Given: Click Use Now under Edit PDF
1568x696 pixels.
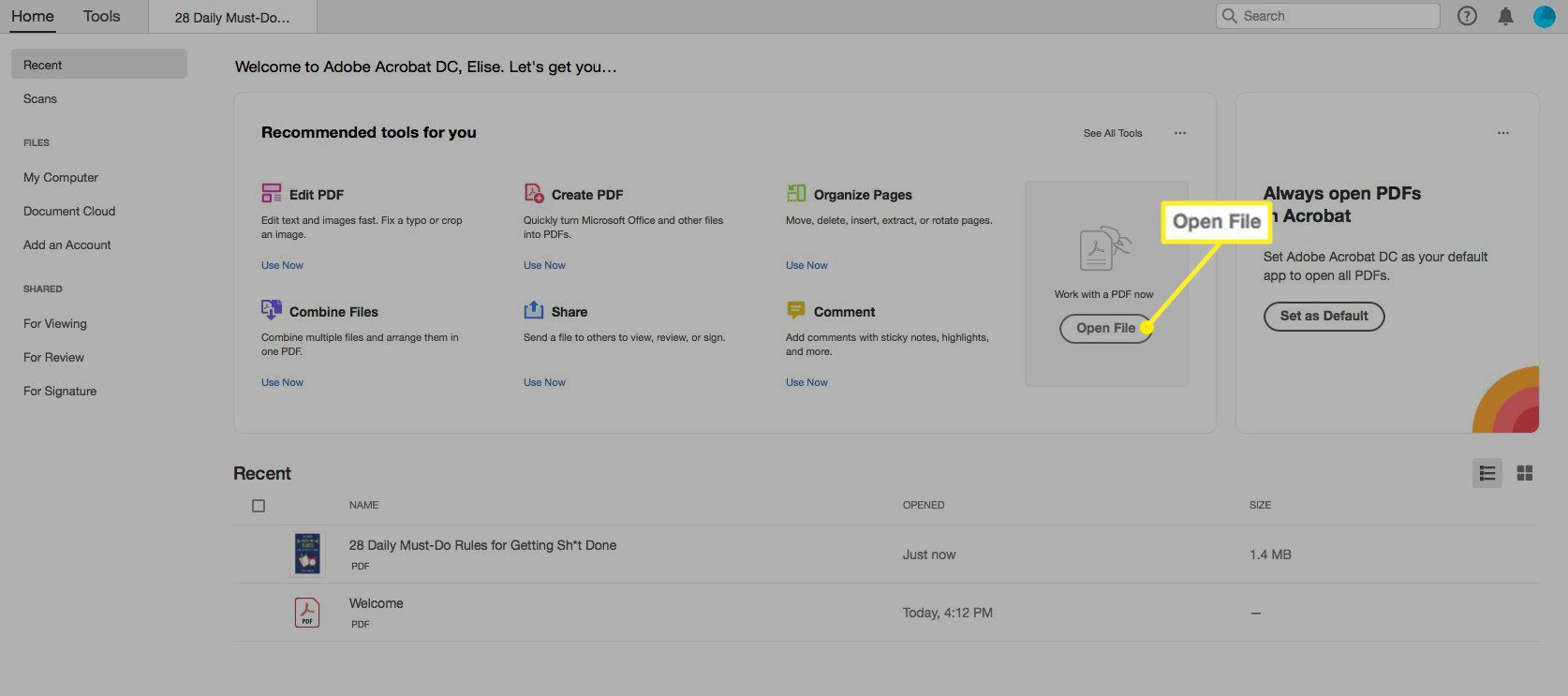Looking at the screenshot, I should (x=282, y=265).
